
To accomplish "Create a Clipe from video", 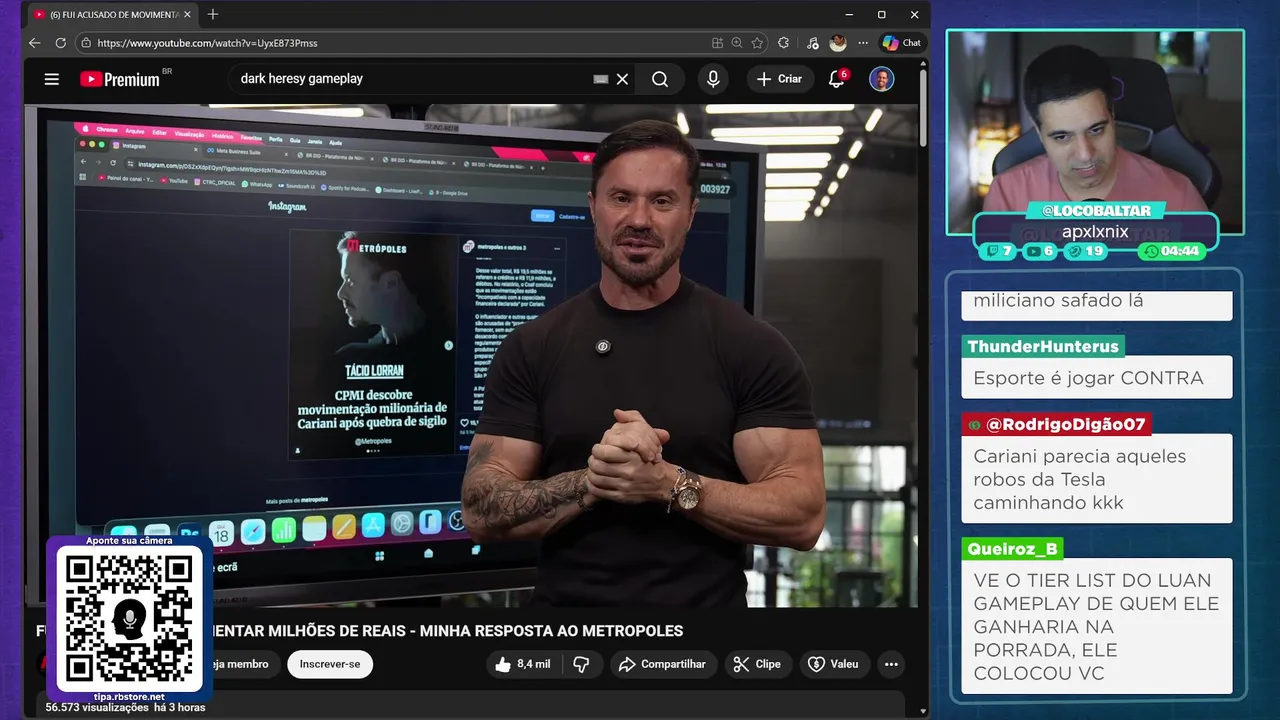I will 757,664.
